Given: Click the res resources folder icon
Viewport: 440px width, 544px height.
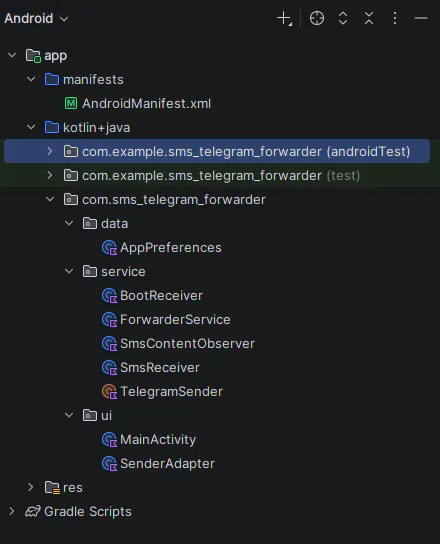Looking at the screenshot, I should coord(52,488).
